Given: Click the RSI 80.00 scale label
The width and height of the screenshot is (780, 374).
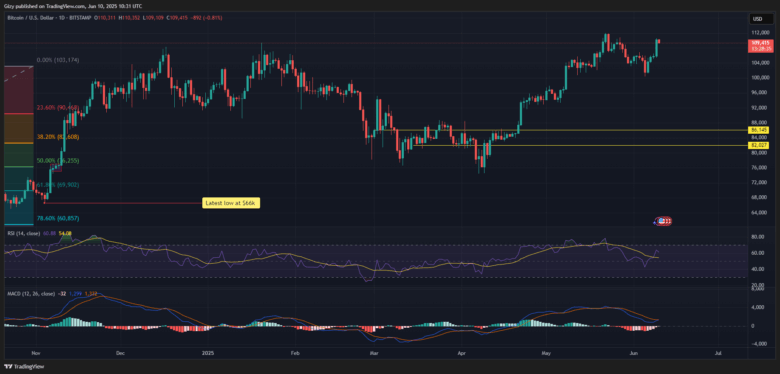Looking at the screenshot, I should tap(757, 237).
